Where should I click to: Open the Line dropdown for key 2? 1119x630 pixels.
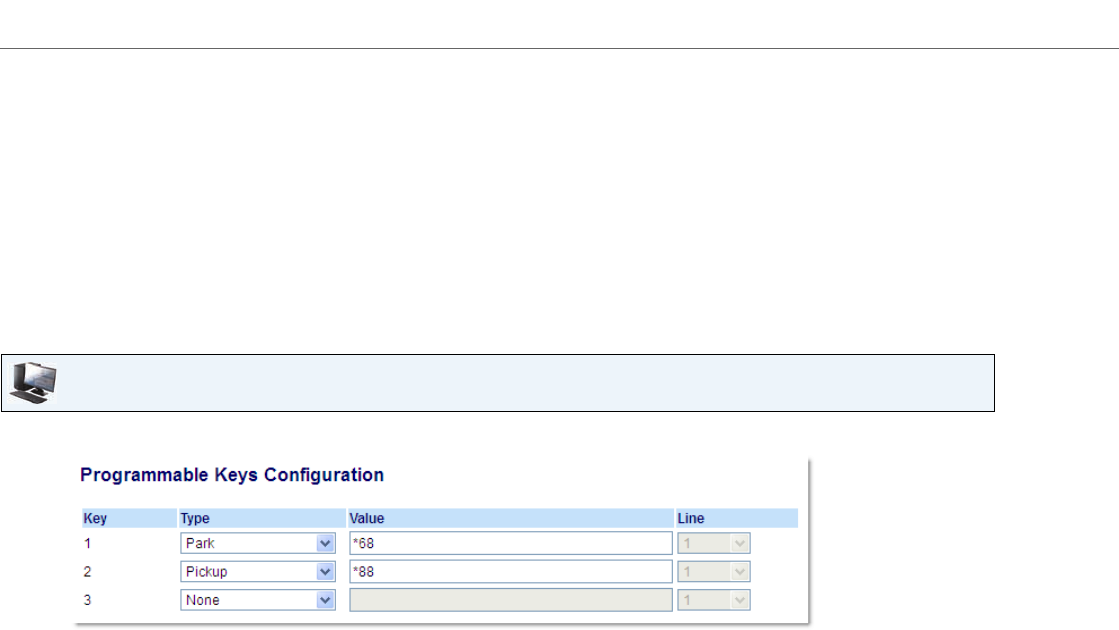coord(714,571)
